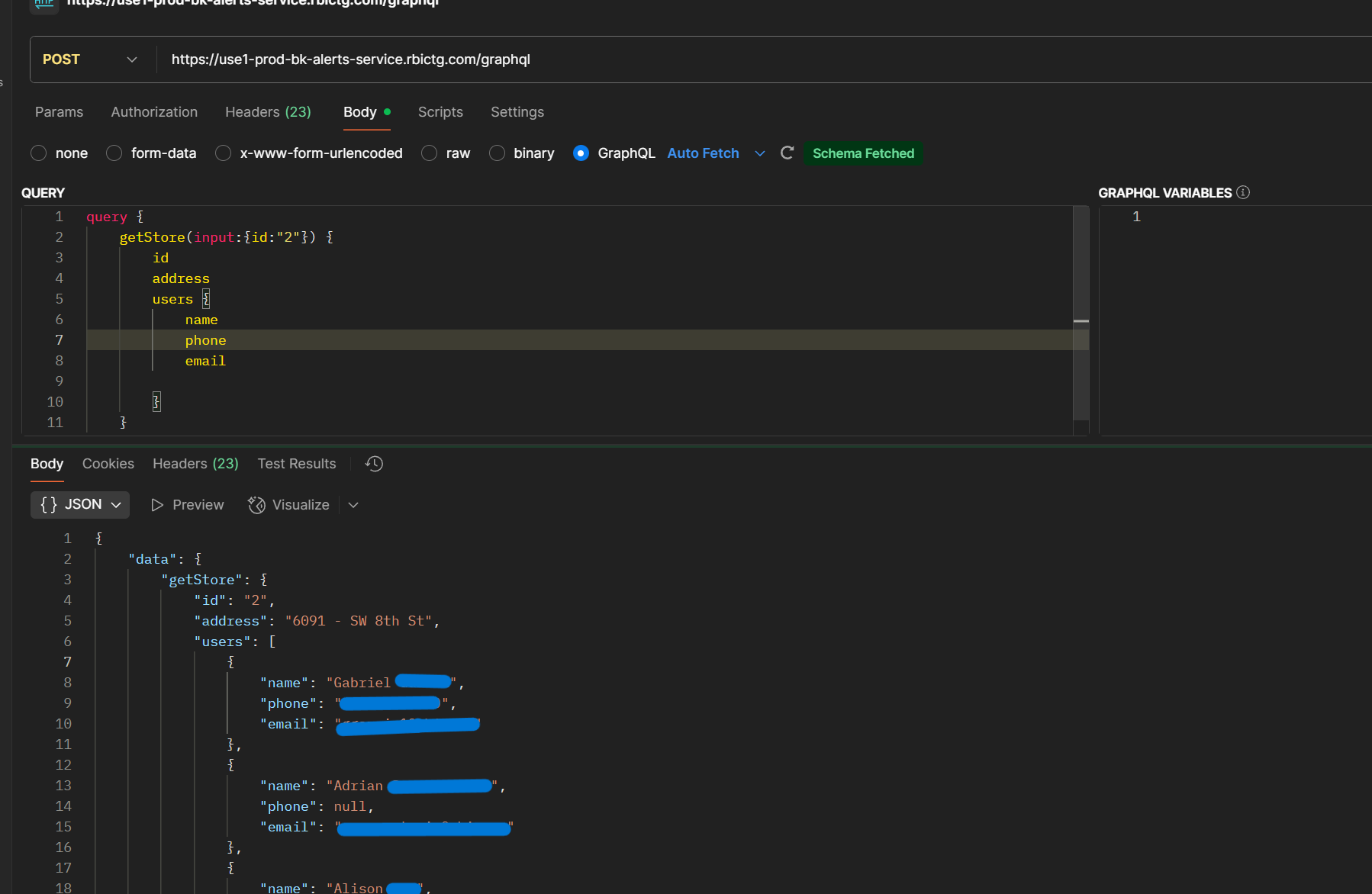This screenshot has height=894, width=1372.
Task: Click the "users" key in the response
Action: click(222, 642)
